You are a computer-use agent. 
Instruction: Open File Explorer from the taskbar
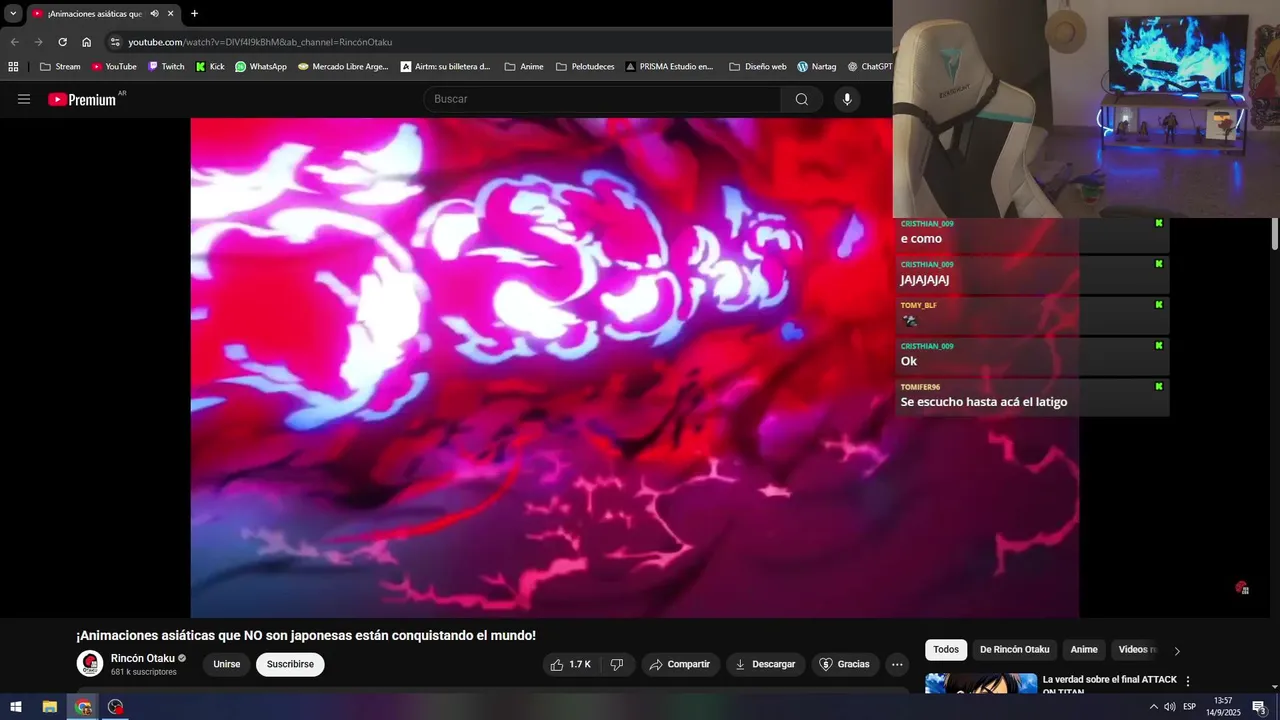coord(49,707)
